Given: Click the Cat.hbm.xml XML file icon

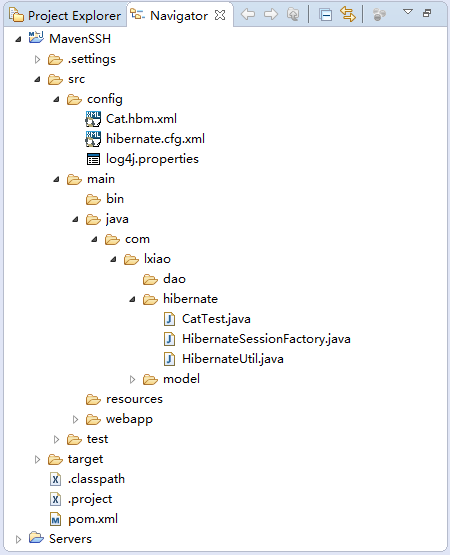Looking at the screenshot, I should (x=93, y=119).
